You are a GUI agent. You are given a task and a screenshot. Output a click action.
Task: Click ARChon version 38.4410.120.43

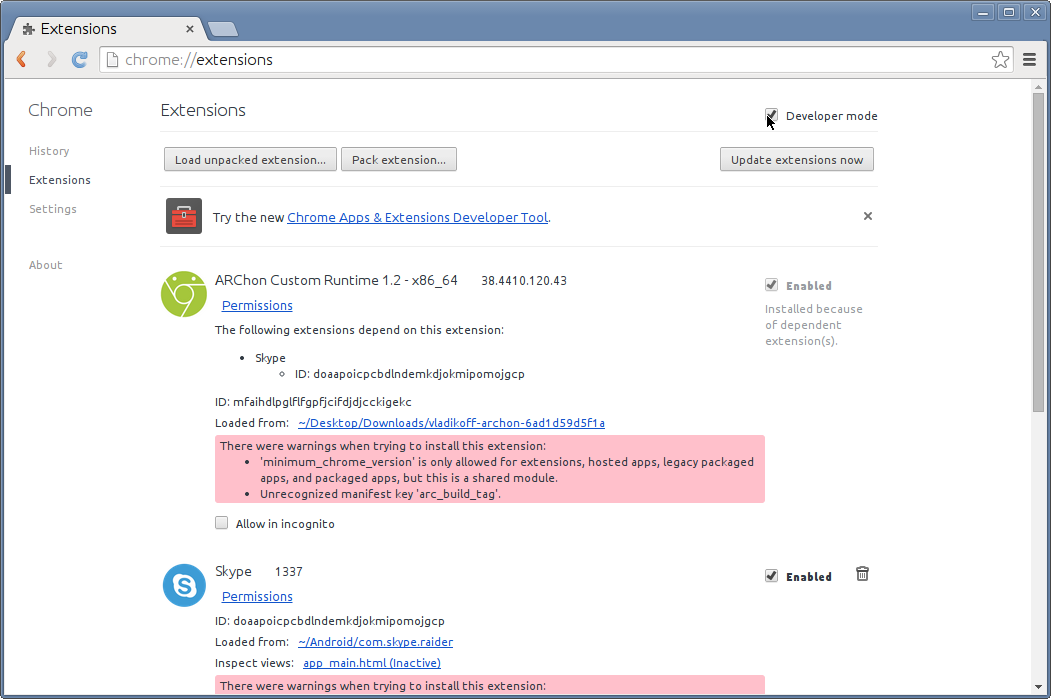click(x=523, y=281)
